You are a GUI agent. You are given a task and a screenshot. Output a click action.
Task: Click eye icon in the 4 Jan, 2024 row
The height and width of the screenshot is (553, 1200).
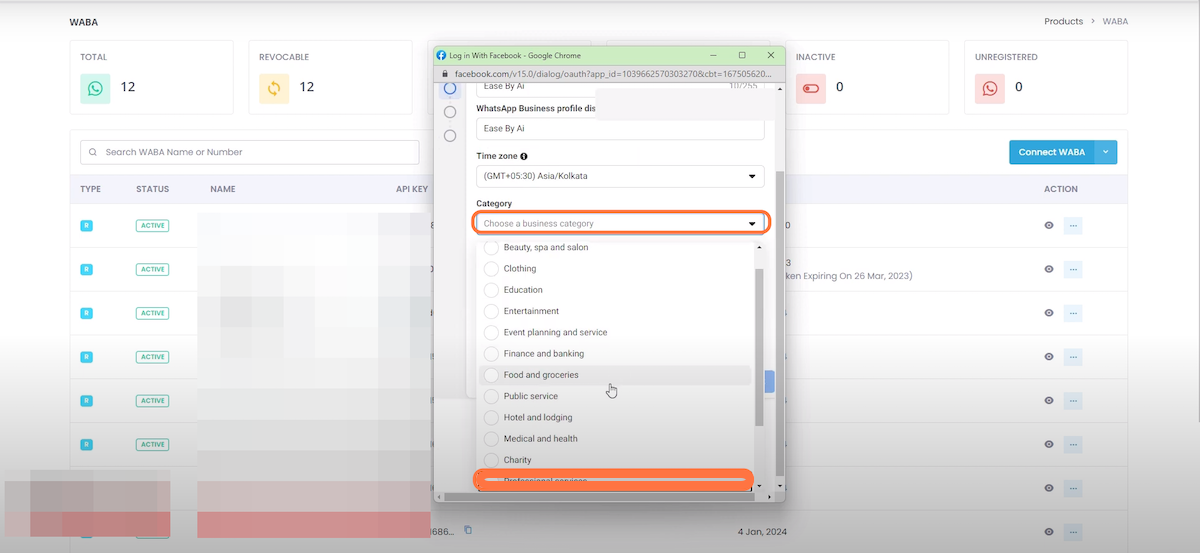1049,531
